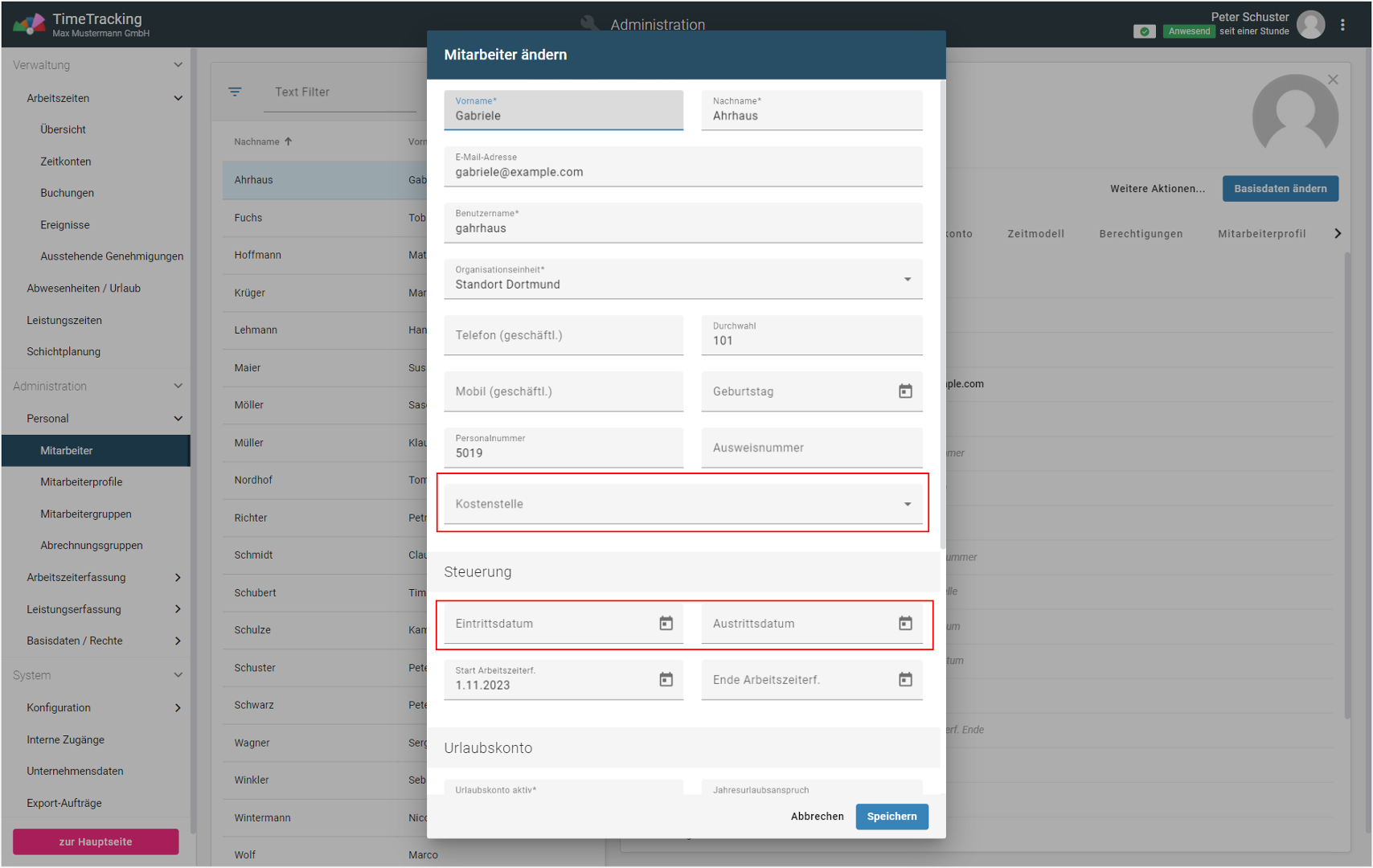1373x868 pixels.
Task: Click Abbrechen to cancel the dialog
Action: pyautogui.click(x=817, y=817)
